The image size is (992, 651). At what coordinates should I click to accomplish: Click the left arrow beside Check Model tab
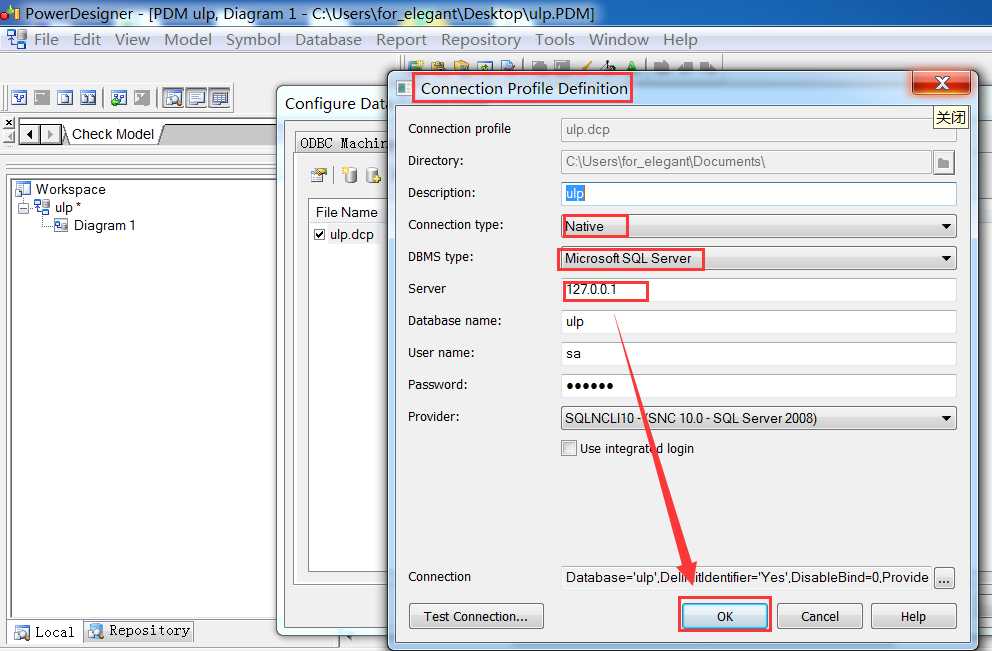click(30, 134)
